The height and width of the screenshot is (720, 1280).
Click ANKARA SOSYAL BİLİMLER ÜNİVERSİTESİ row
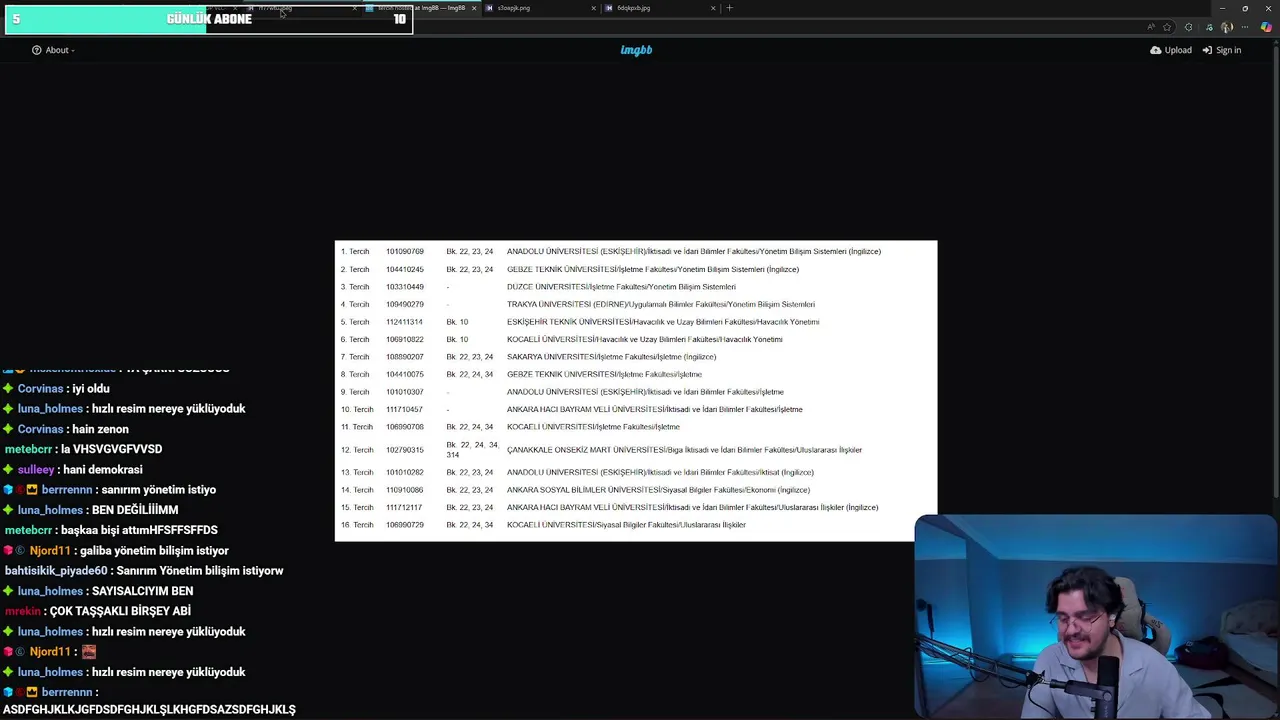tap(658, 490)
